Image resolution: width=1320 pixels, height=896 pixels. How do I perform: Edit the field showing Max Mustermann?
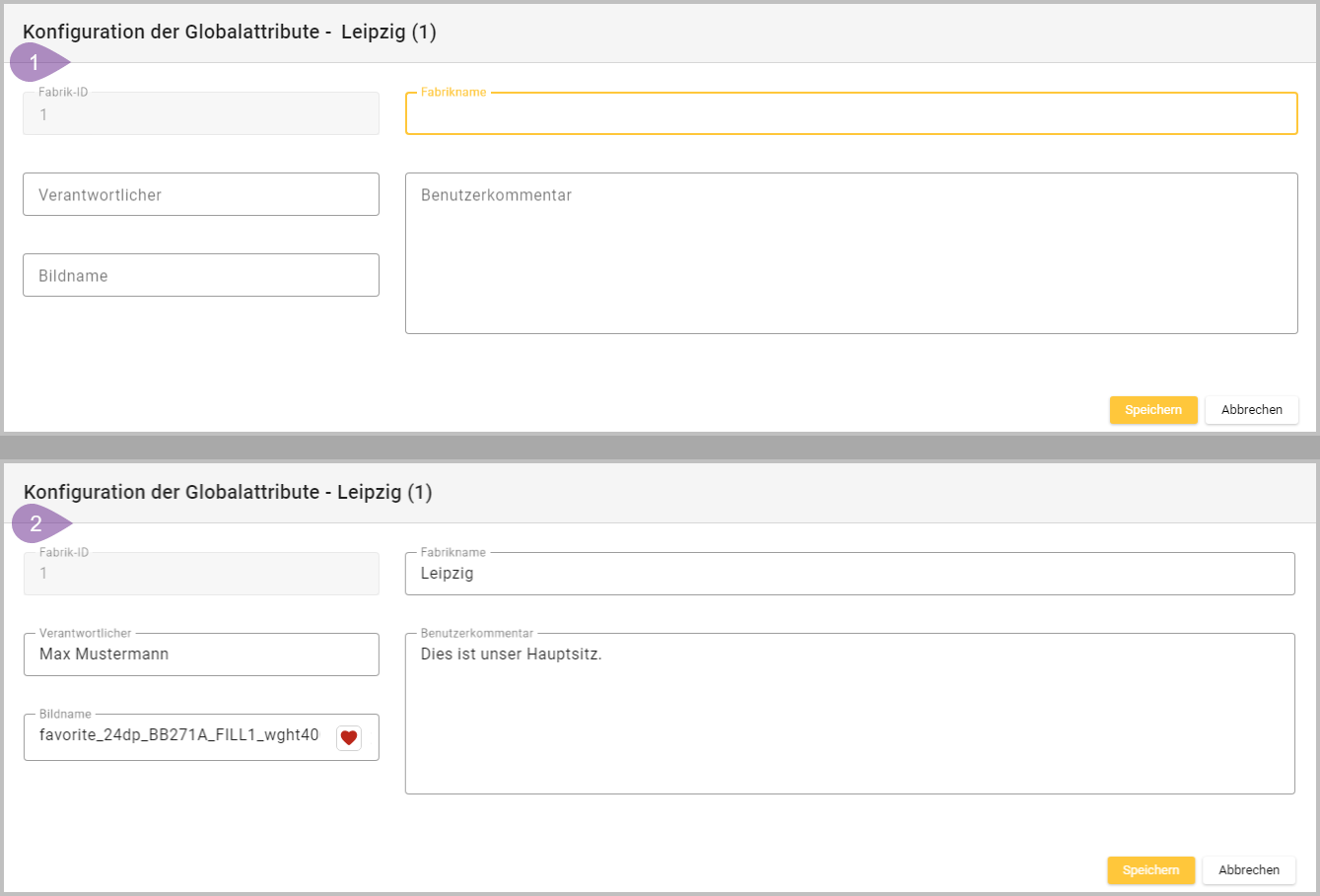click(x=201, y=655)
